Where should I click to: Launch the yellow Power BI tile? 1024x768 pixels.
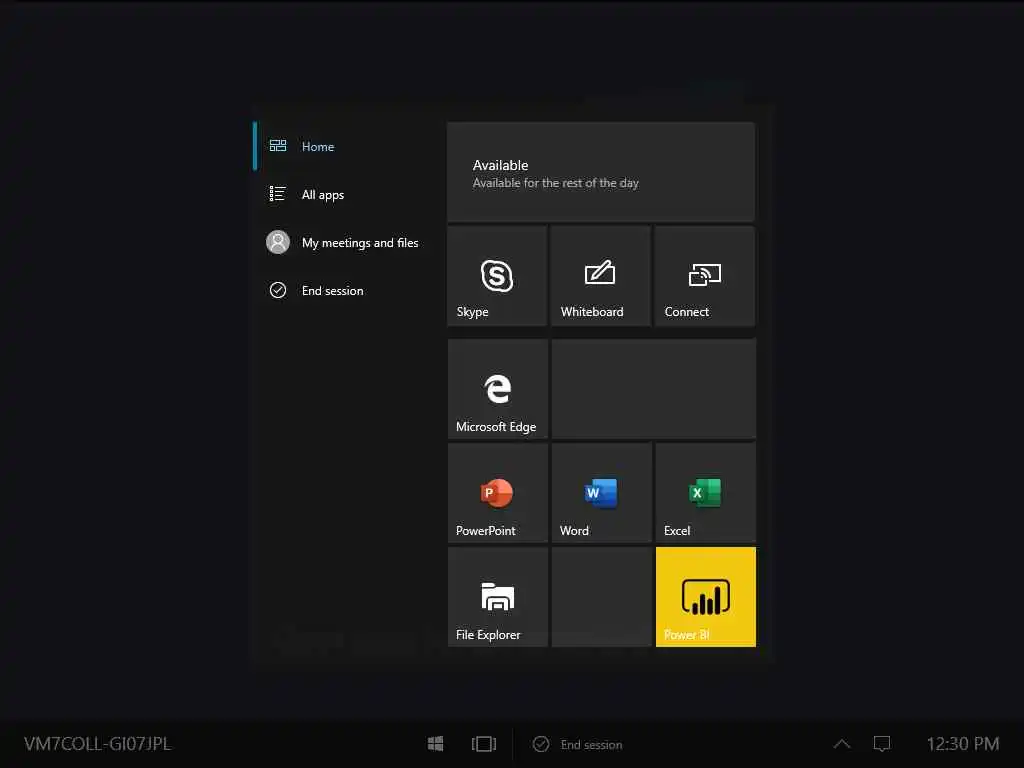[705, 597]
